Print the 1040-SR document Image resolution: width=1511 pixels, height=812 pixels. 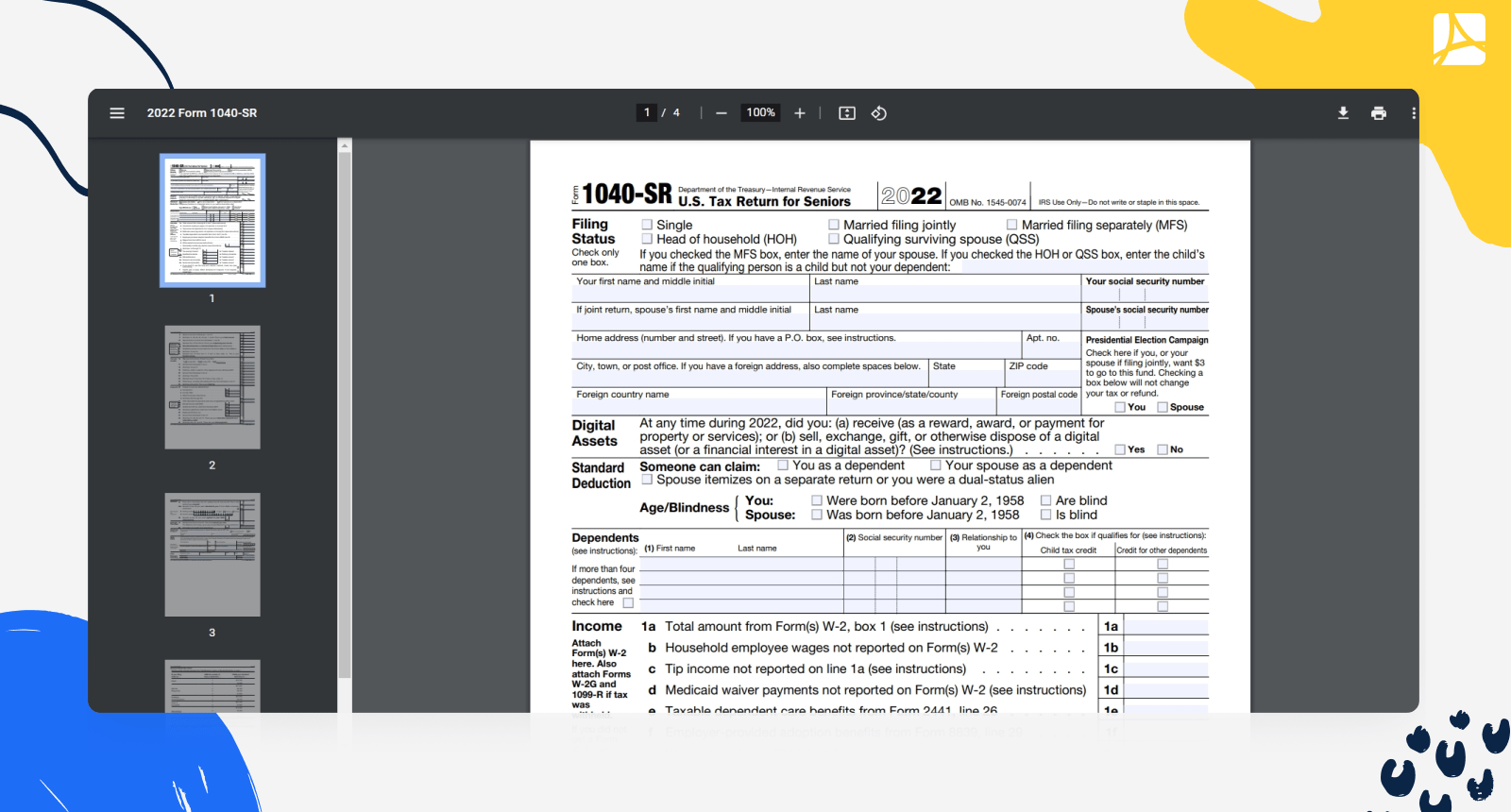(1379, 113)
